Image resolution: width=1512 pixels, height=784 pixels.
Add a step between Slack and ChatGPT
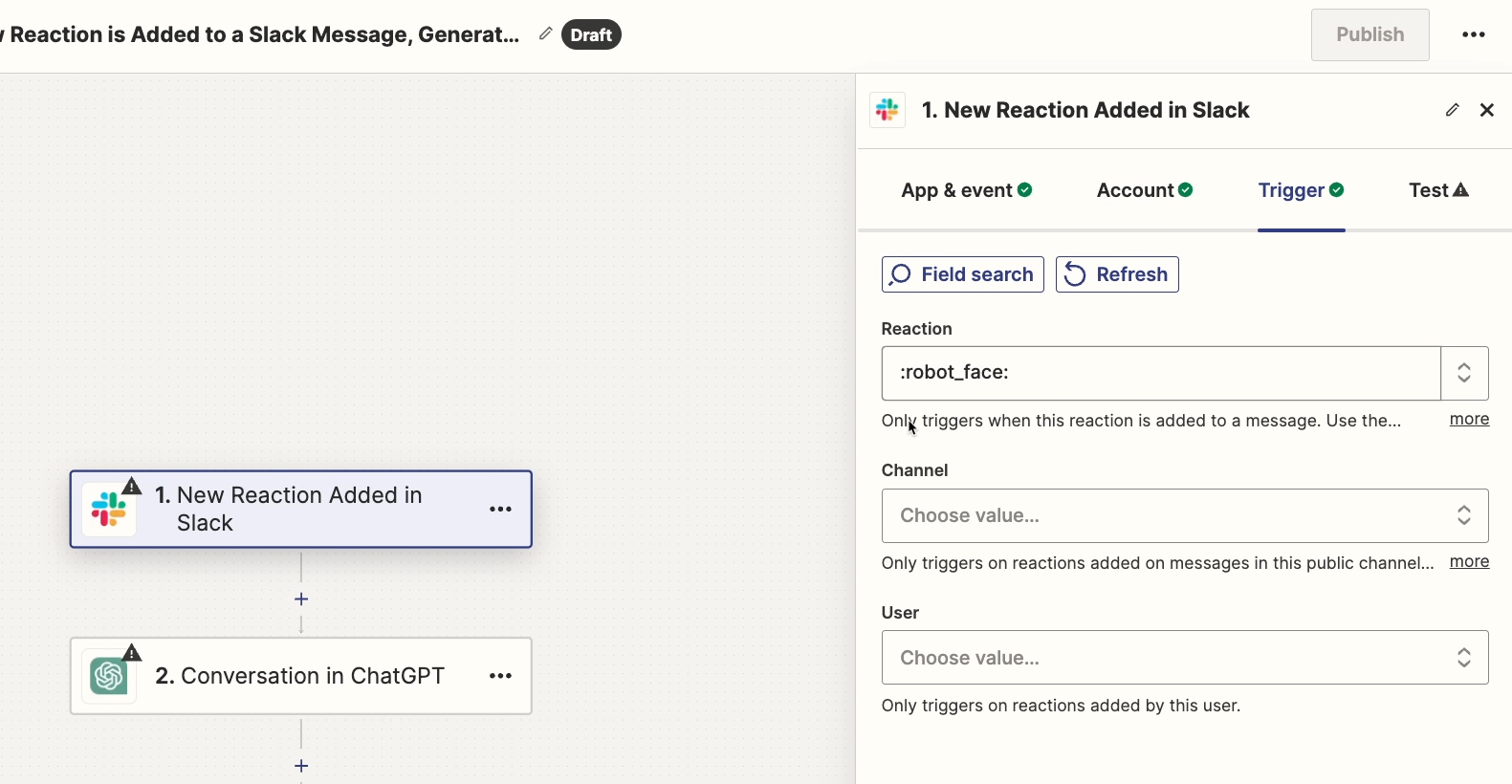(x=301, y=599)
